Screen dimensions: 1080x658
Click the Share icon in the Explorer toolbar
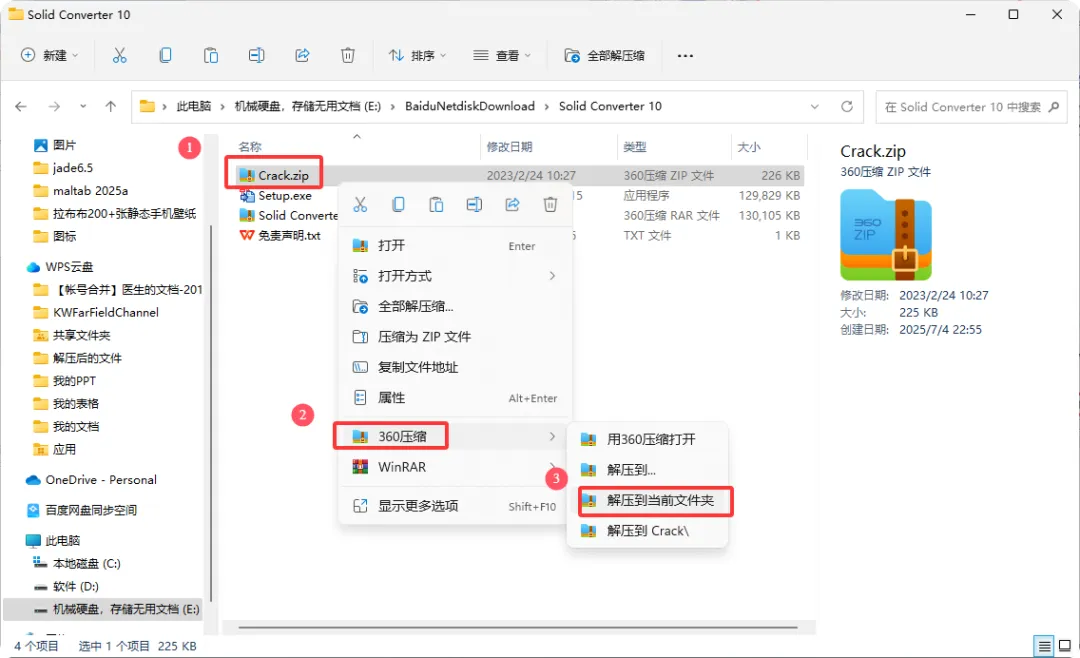click(302, 56)
